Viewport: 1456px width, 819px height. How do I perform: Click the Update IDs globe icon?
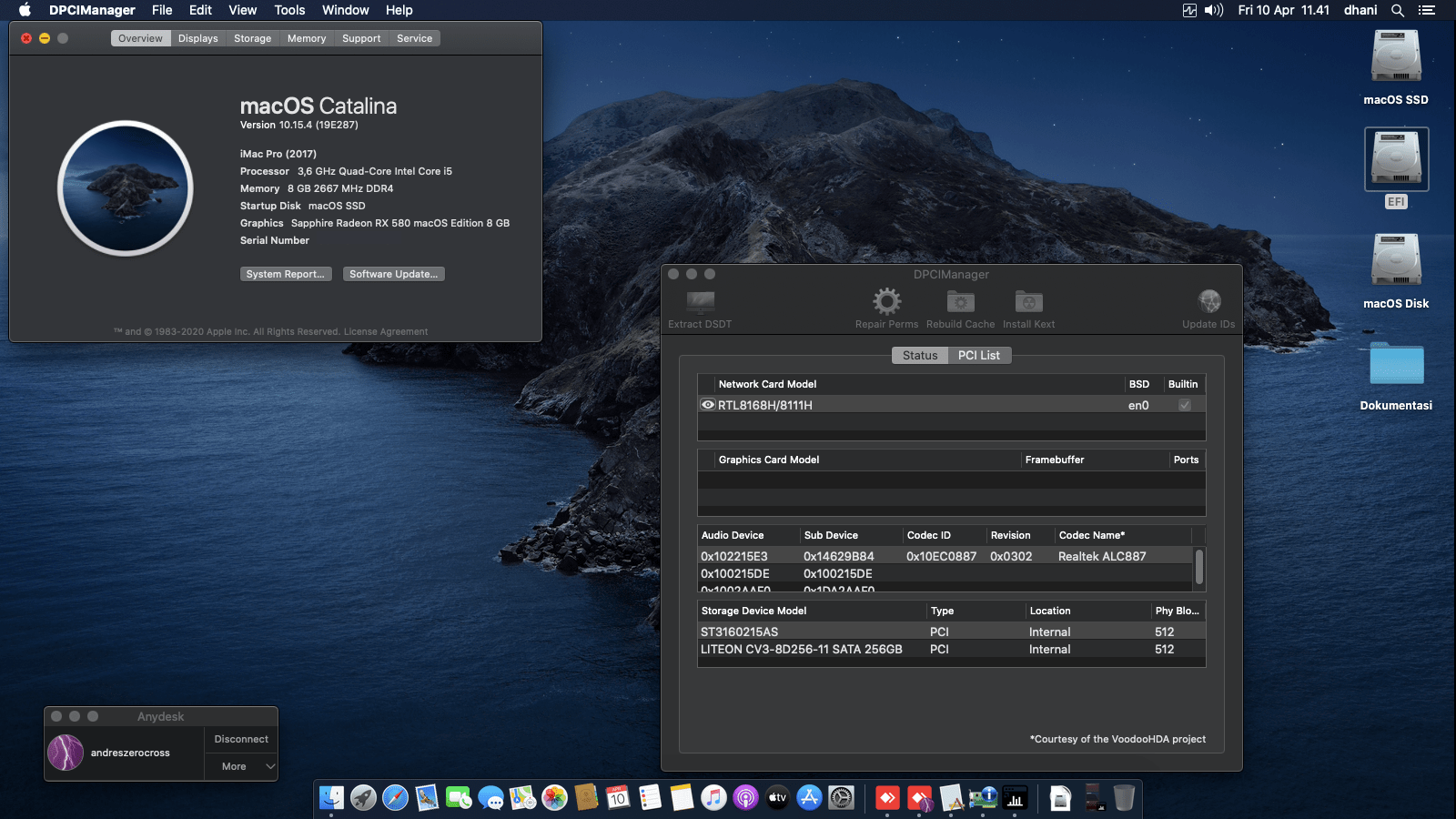pyautogui.click(x=1208, y=301)
